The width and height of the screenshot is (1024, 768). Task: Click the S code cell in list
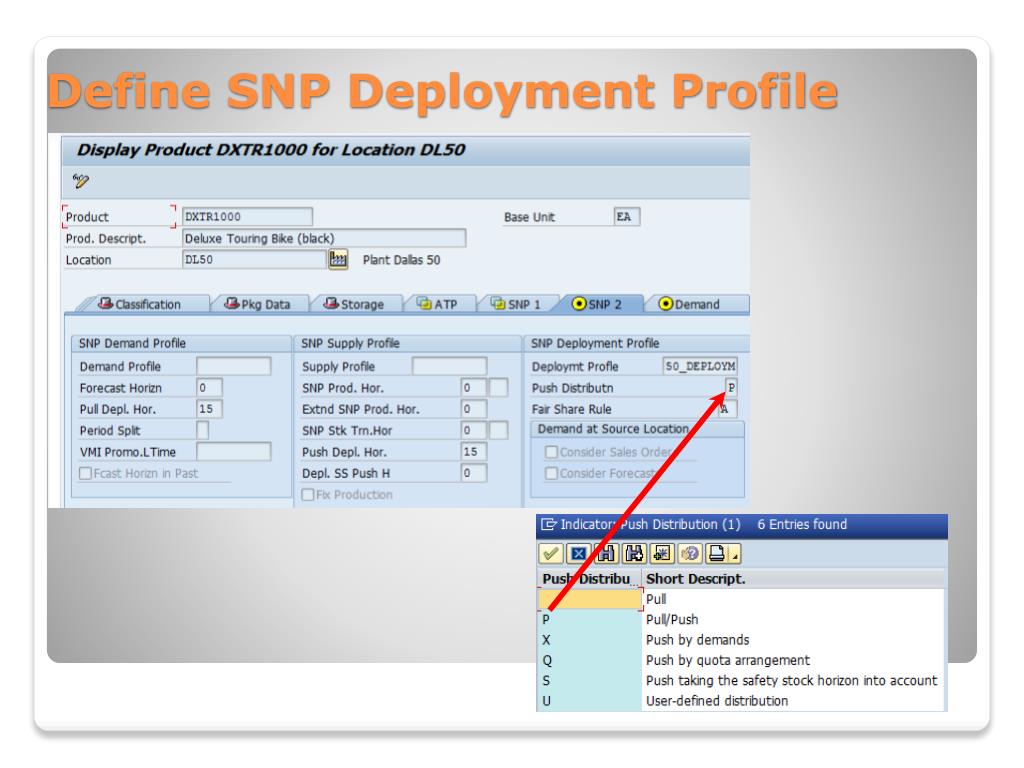tap(590, 680)
